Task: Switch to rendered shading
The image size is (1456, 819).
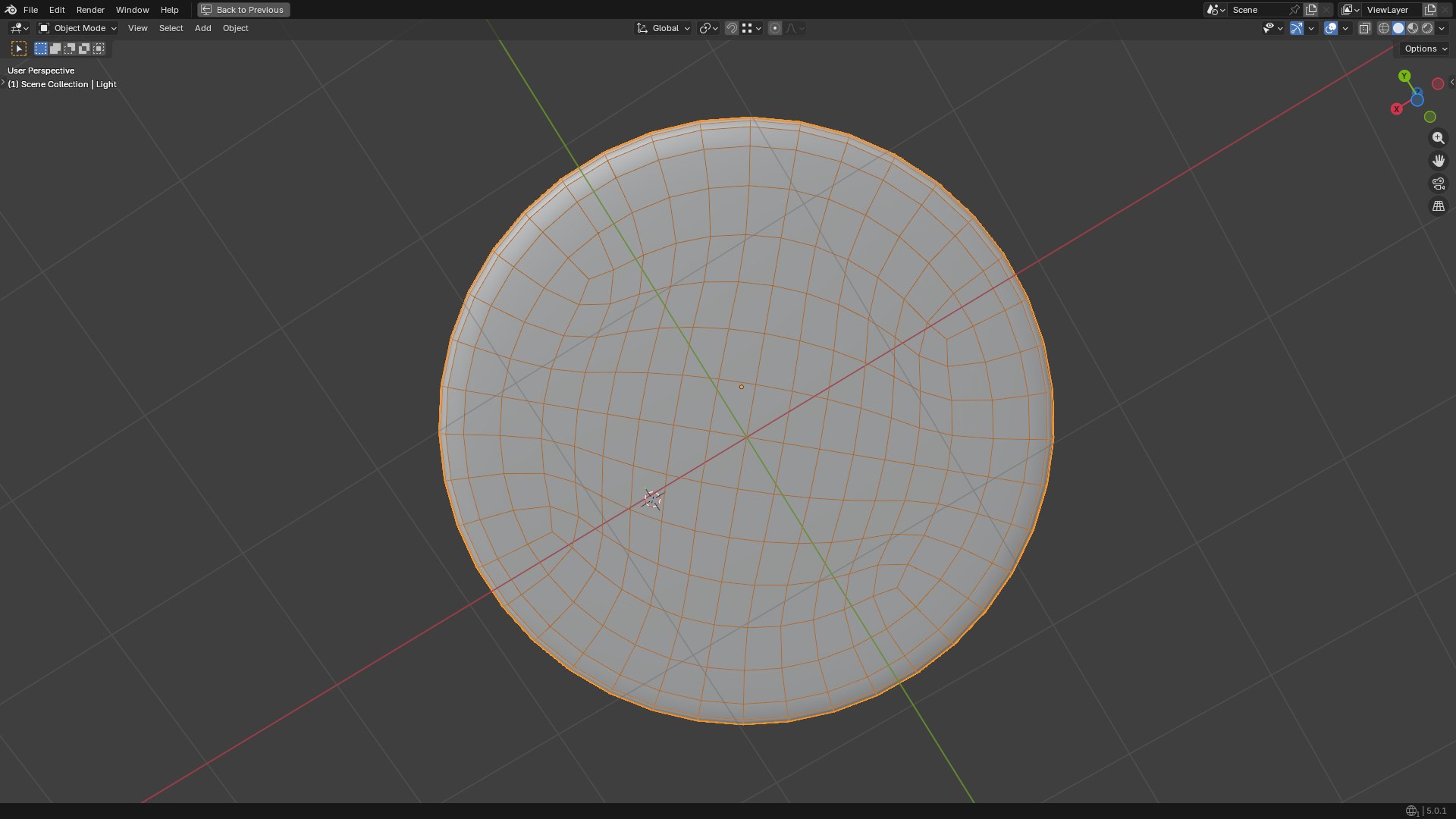Action: (x=1427, y=28)
